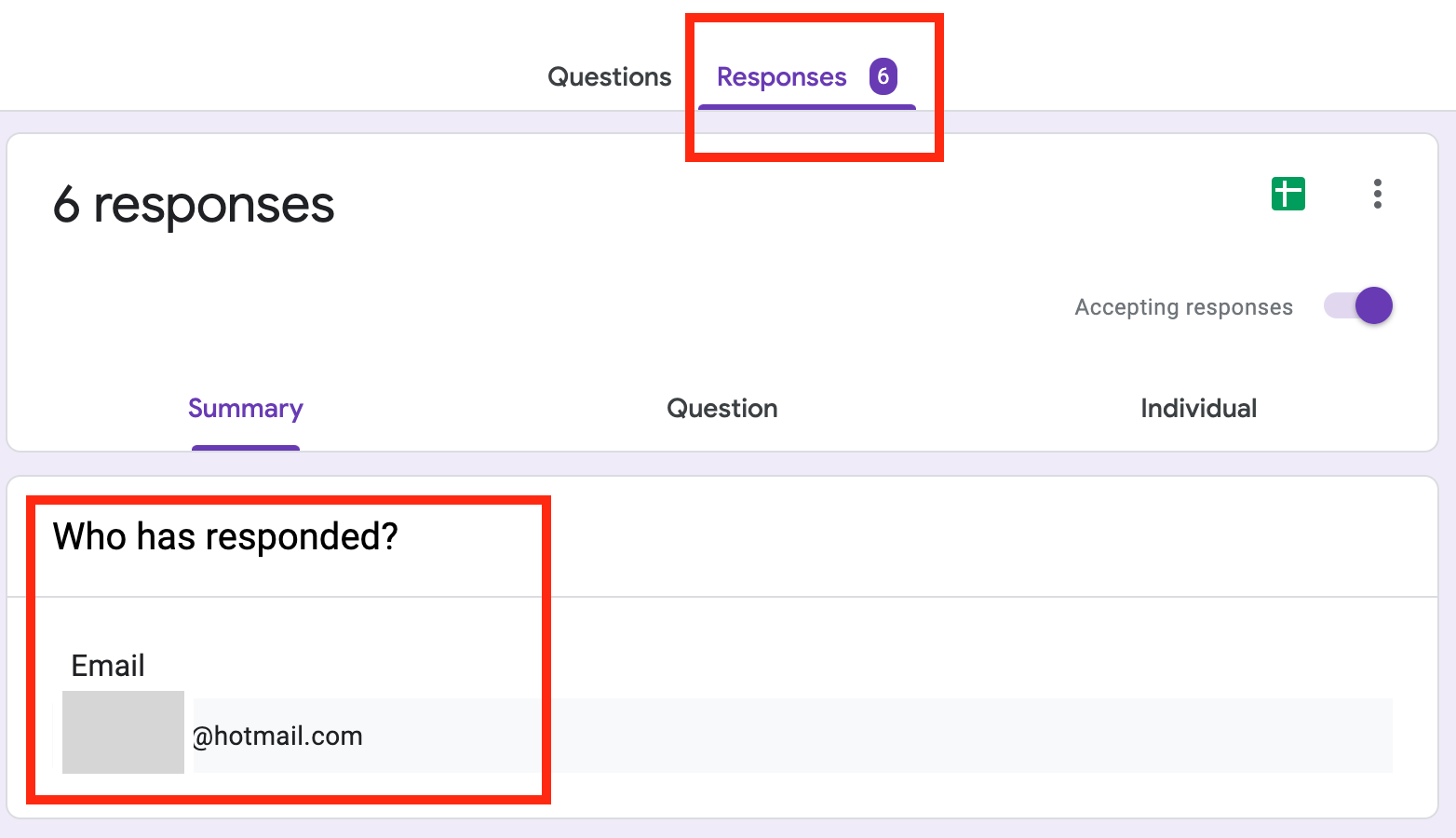
Task: Click the purple underline beneath Responses
Action: pos(807,107)
